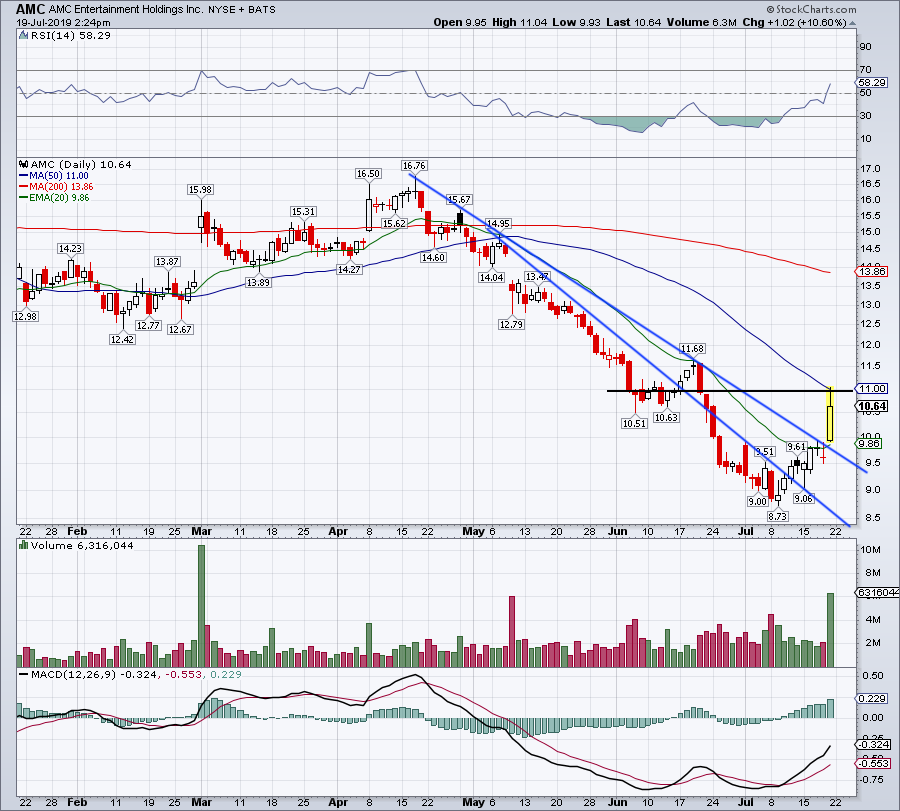Click the 'AMC (Daily) 10.64' legend text
This screenshot has height=811, width=900.
coord(81,164)
